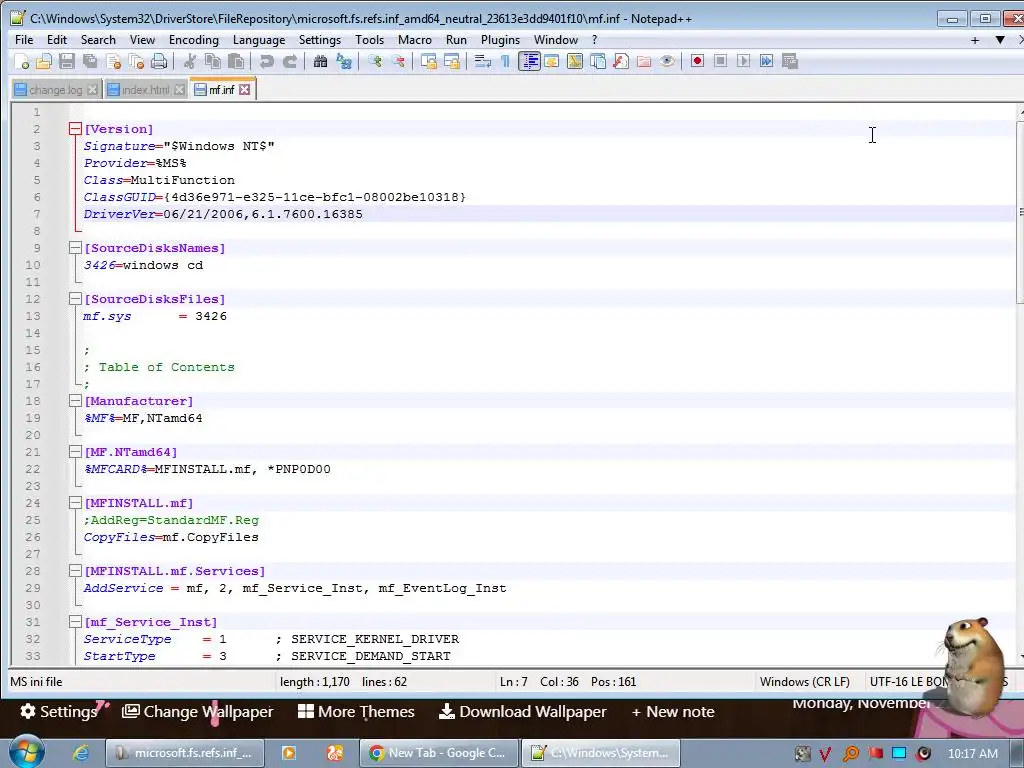Open the tab list dropdown arrow
1024x768 pixels.
click(1000, 40)
